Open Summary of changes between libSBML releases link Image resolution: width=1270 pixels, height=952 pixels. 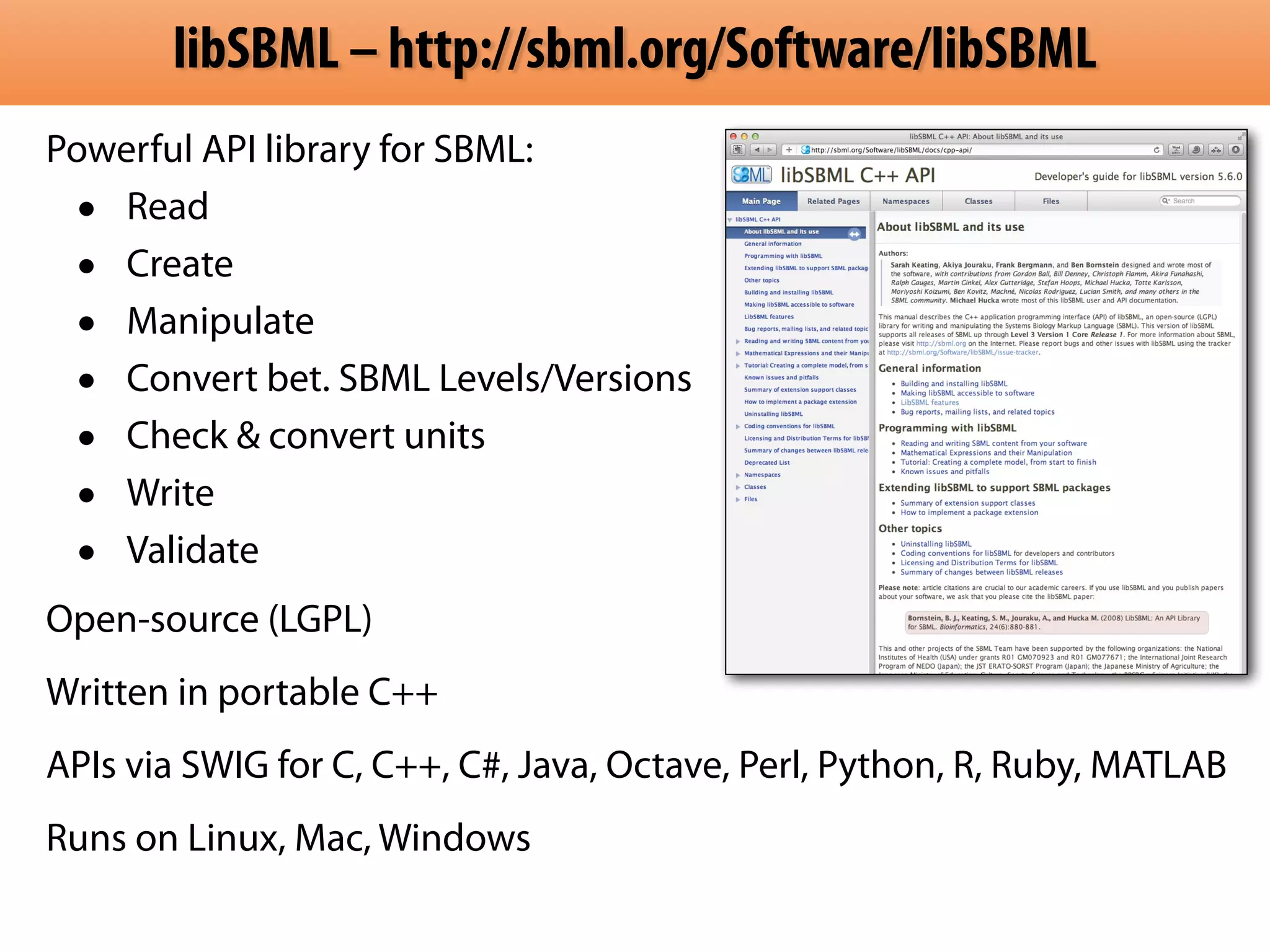982,573
